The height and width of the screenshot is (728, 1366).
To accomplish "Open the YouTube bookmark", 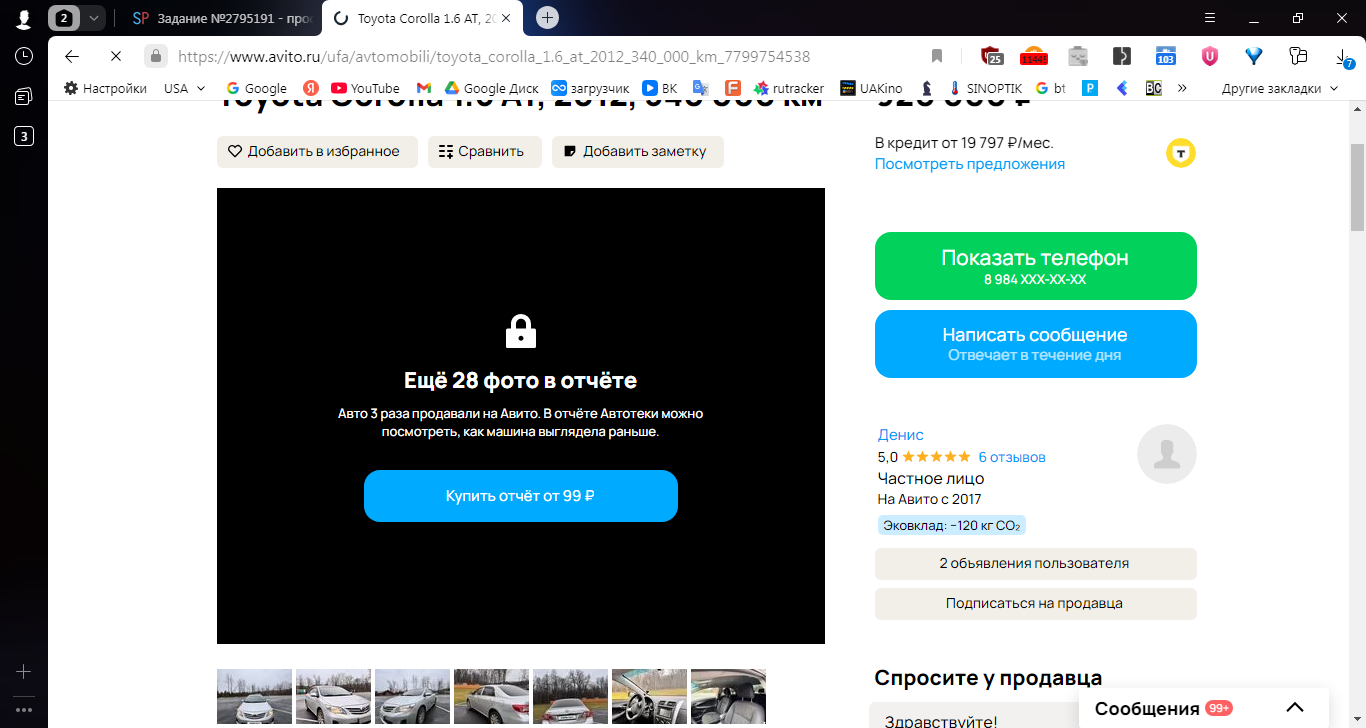I will 365,88.
